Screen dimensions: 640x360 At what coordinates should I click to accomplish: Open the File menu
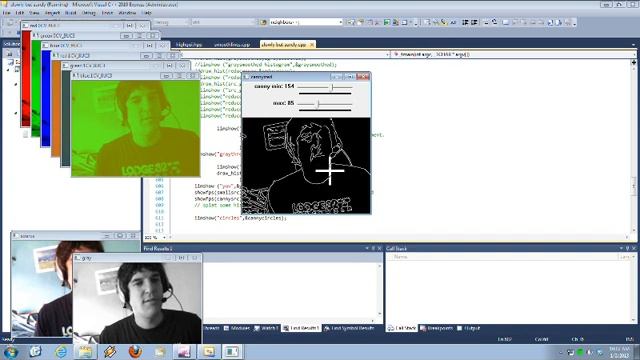[x=7, y=13]
